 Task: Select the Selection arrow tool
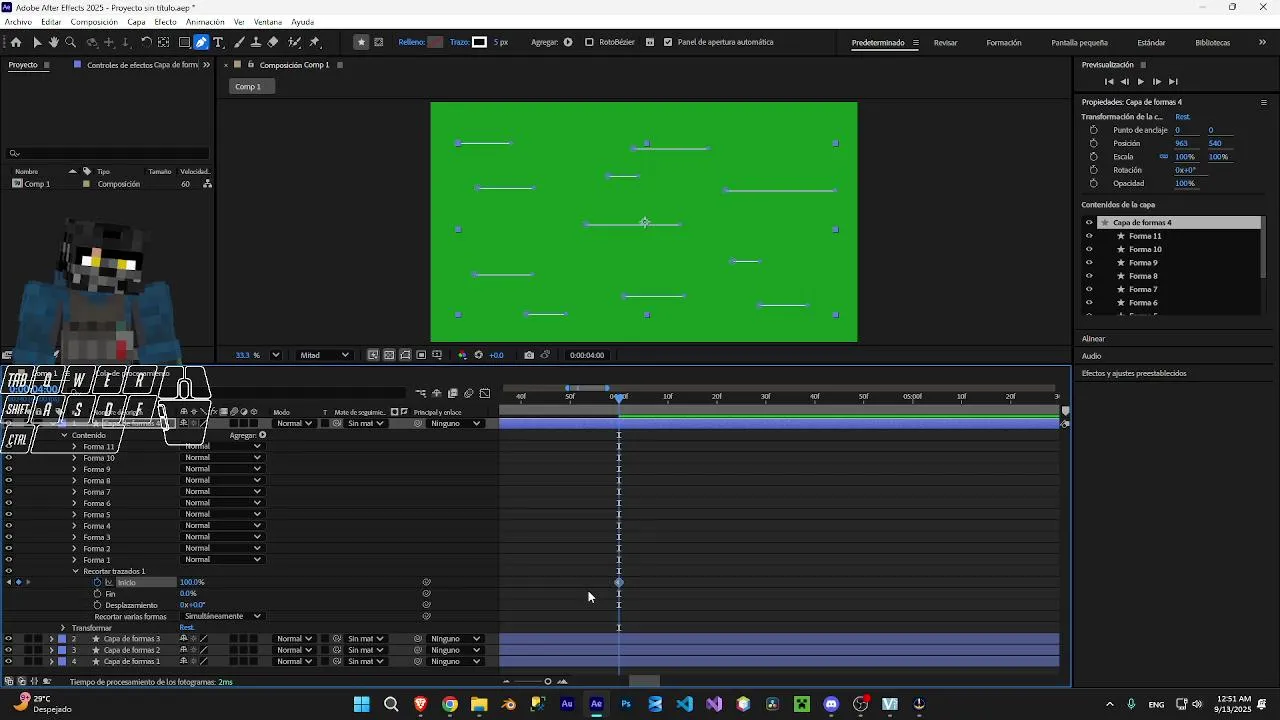(37, 42)
